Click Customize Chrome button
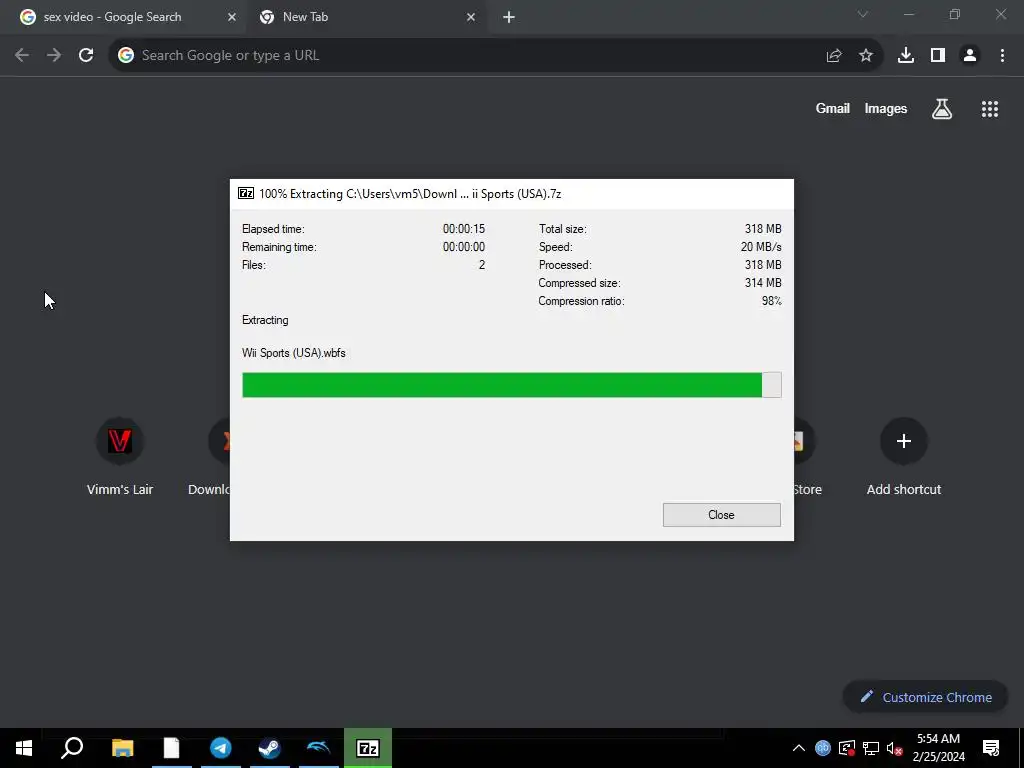The width and height of the screenshot is (1024, 768). (x=925, y=697)
